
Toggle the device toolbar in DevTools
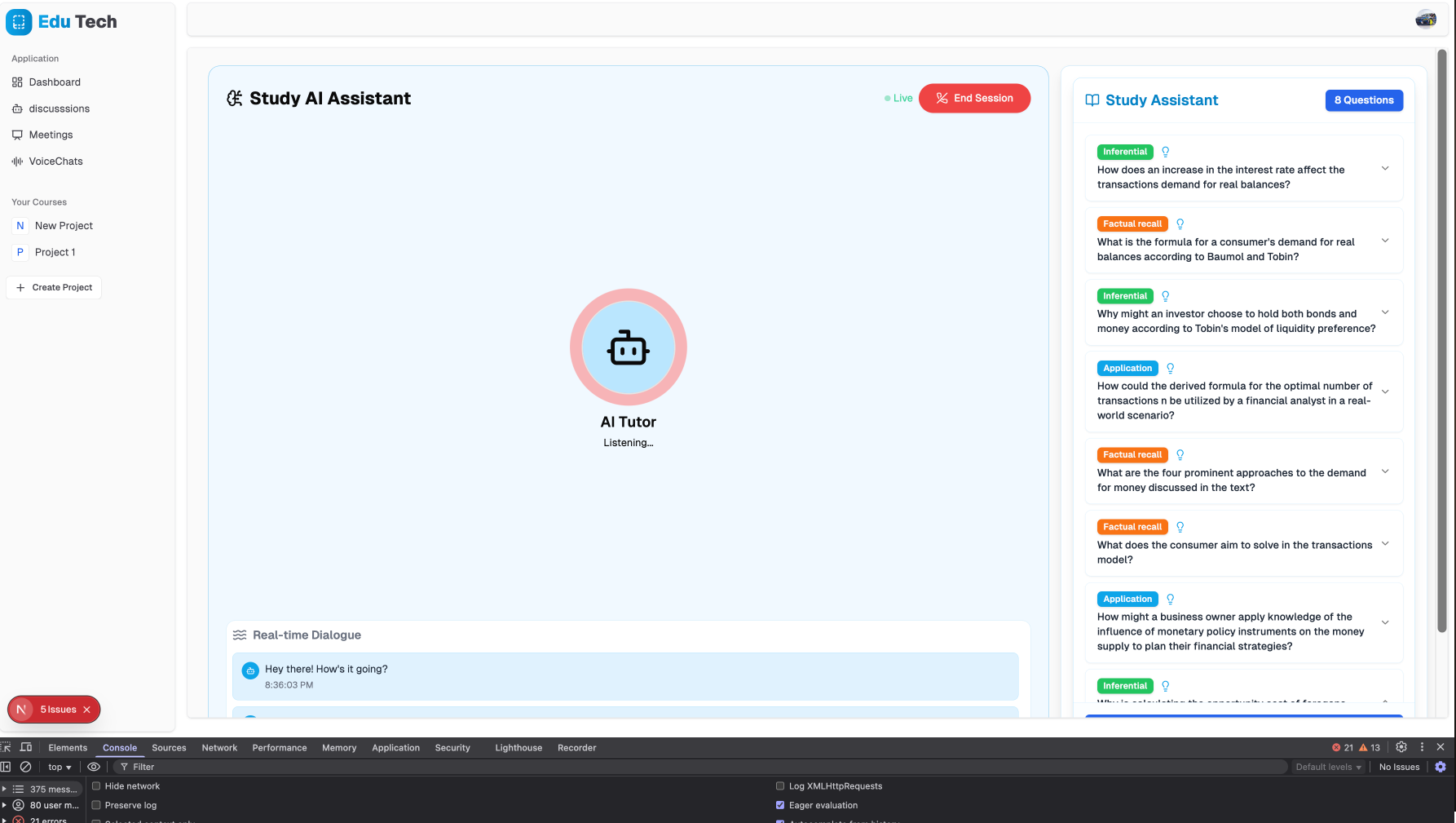pos(26,746)
